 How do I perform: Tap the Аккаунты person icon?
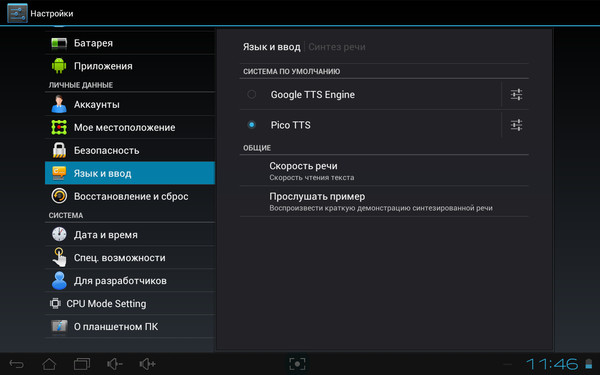(59, 104)
